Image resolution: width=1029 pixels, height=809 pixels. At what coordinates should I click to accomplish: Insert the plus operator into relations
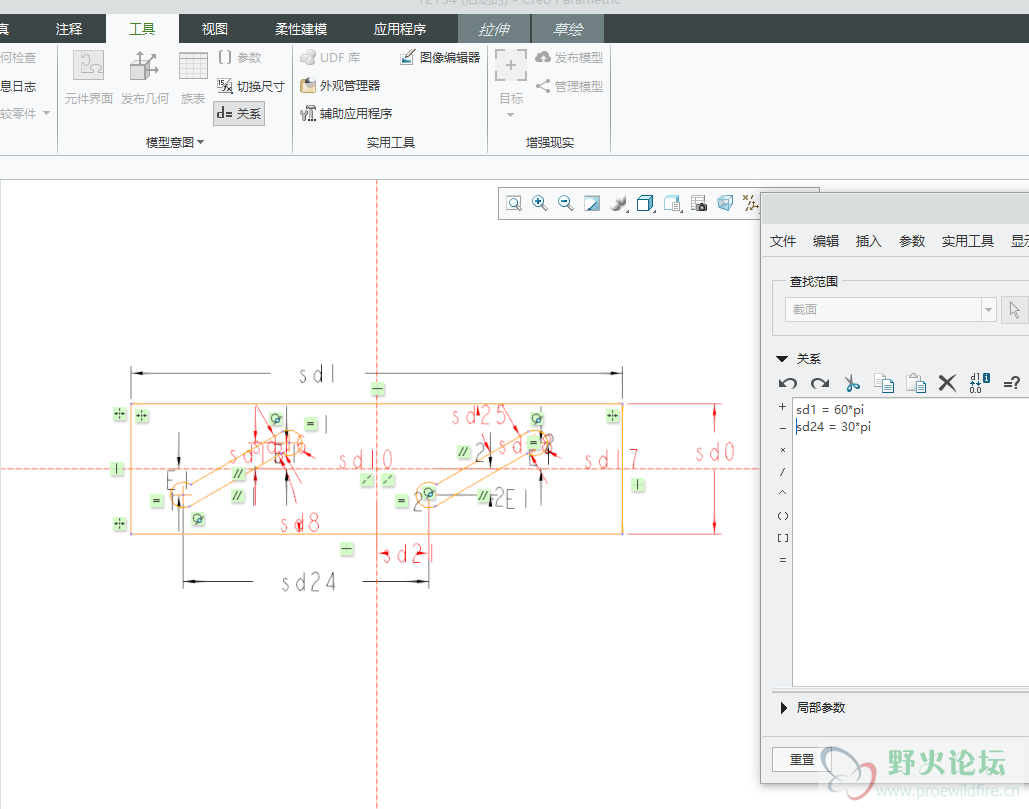[x=782, y=407]
